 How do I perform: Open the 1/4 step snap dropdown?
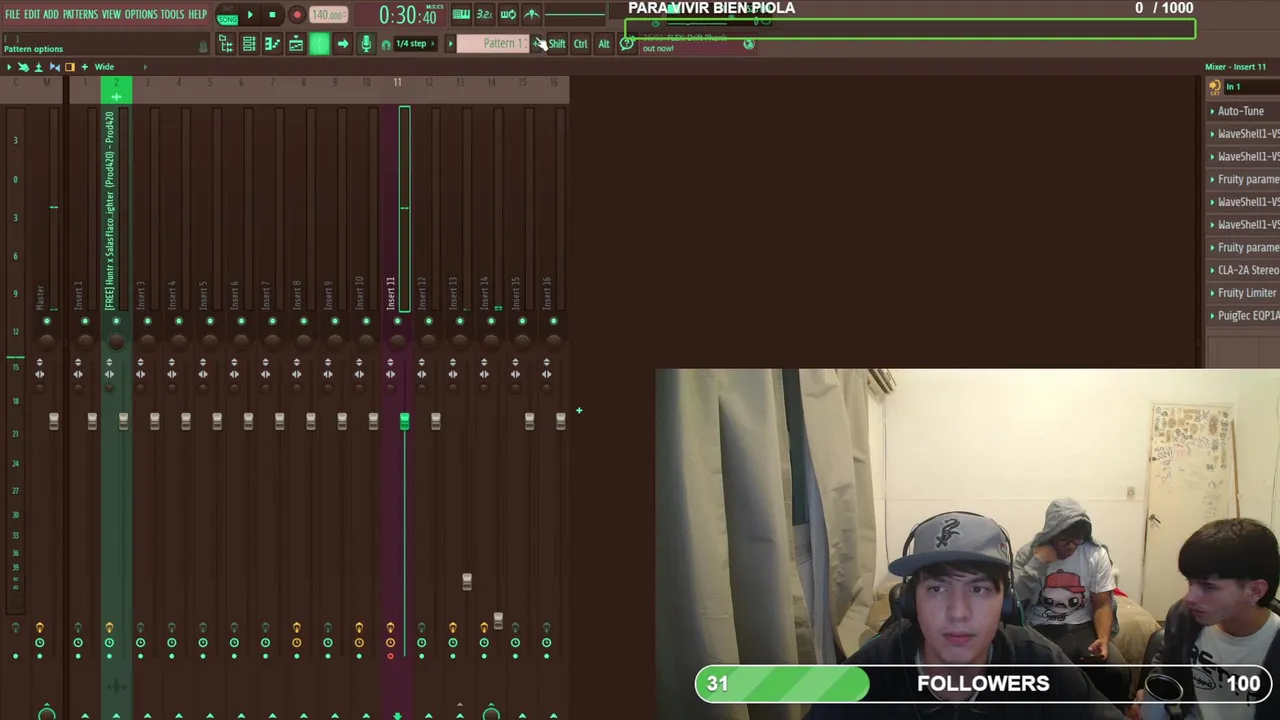coord(416,44)
